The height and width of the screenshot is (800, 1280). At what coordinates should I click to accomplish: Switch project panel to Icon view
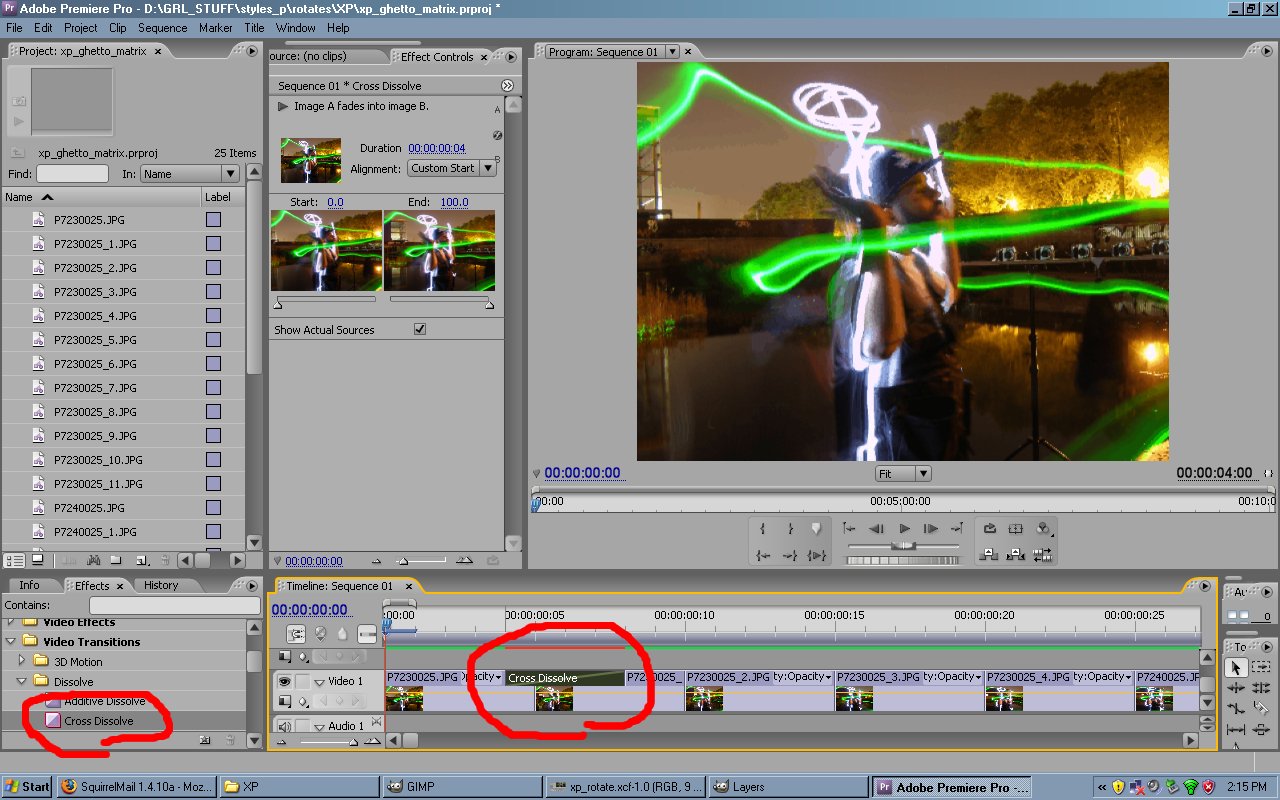37,560
